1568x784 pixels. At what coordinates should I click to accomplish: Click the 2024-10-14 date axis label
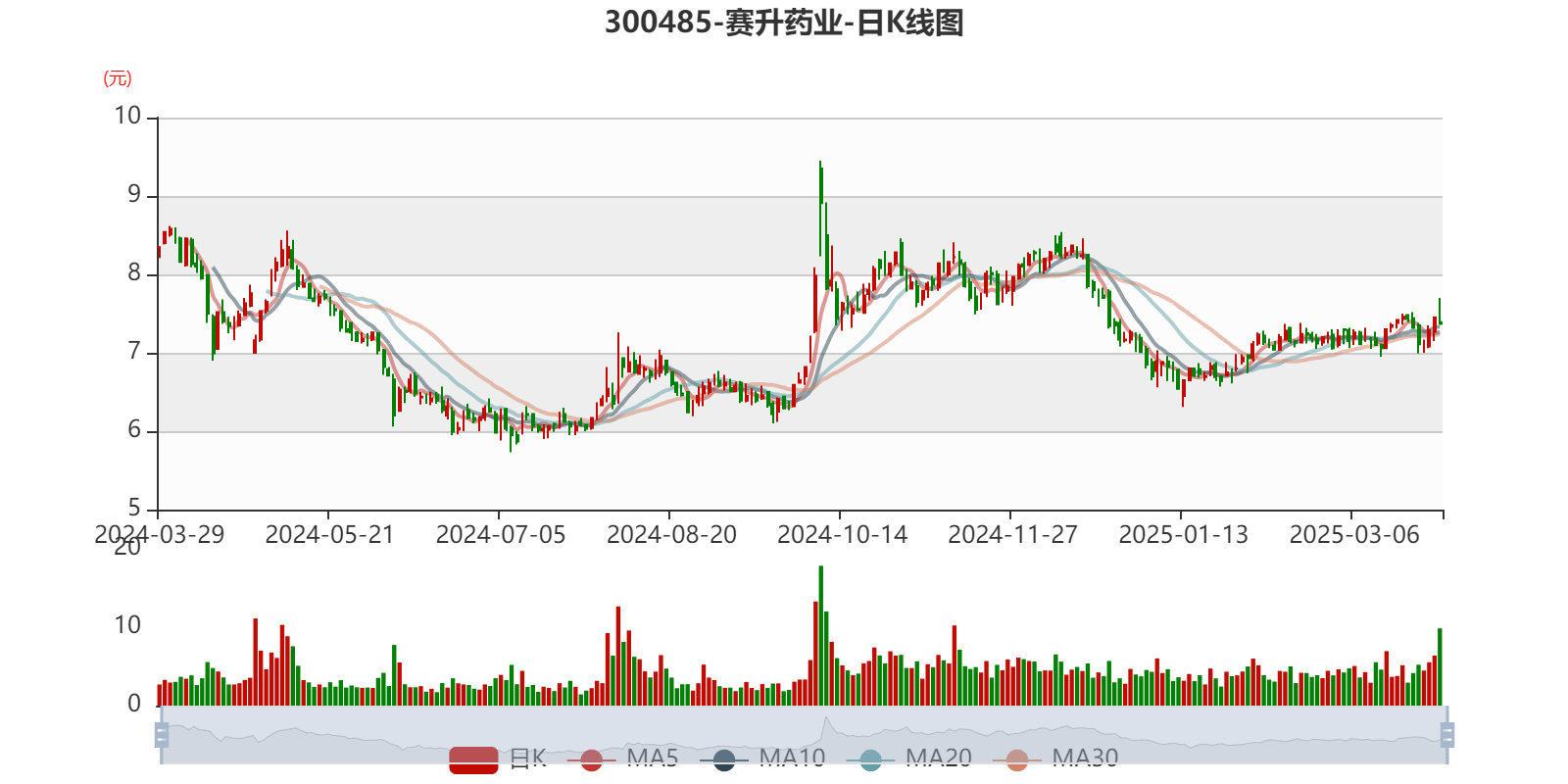(842, 535)
